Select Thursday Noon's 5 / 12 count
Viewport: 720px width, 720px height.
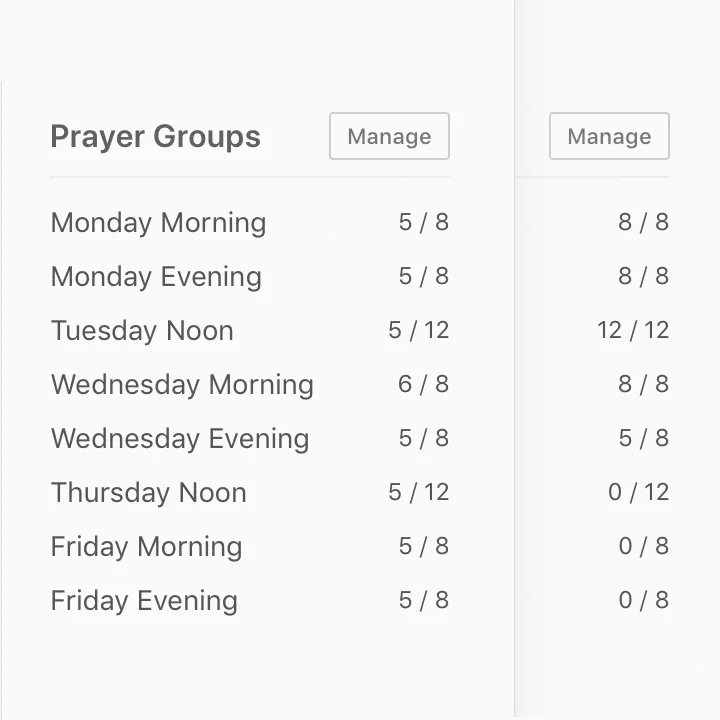point(418,492)
